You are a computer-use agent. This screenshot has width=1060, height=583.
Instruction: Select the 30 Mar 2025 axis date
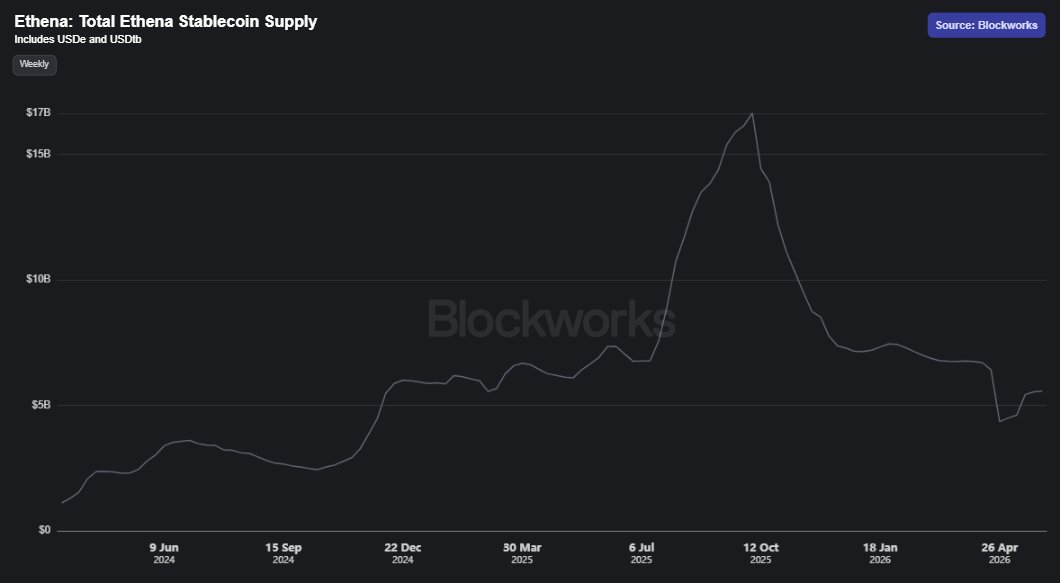point(522,553)
